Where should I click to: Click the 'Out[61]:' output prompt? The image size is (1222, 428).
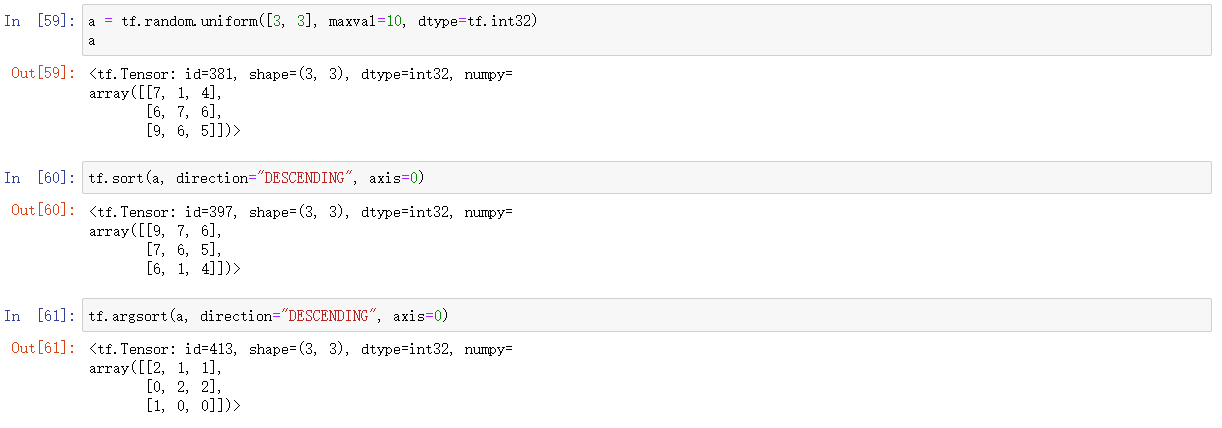(x=43, y=348)
